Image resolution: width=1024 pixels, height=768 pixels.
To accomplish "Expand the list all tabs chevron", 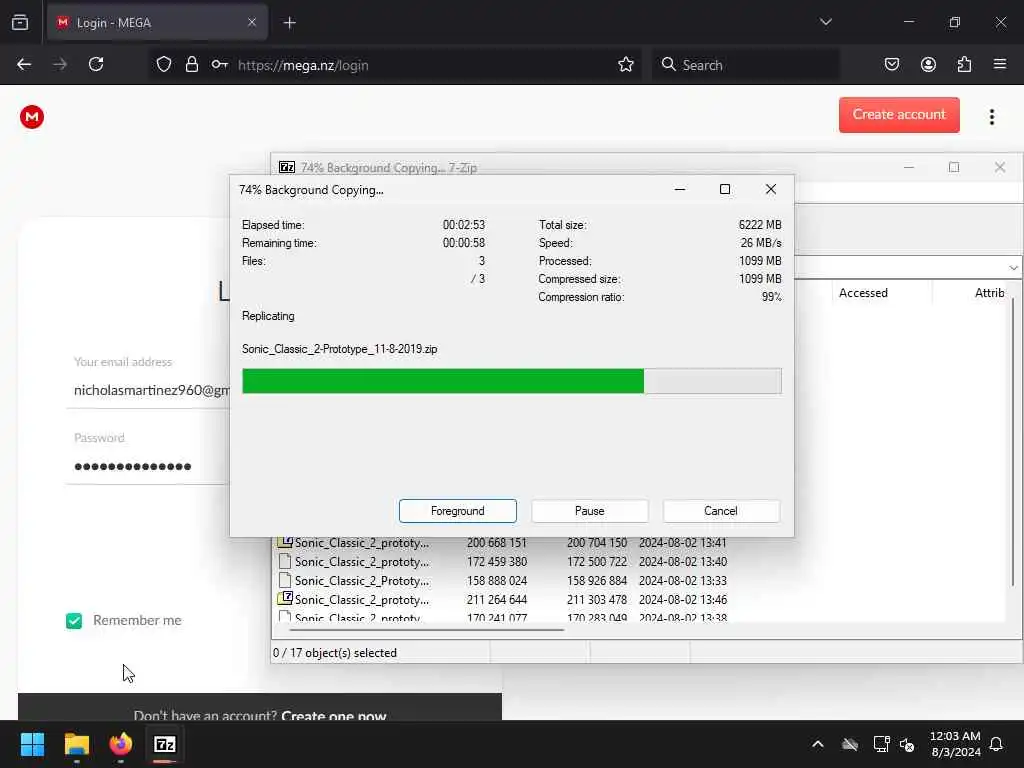I will 825,22.
